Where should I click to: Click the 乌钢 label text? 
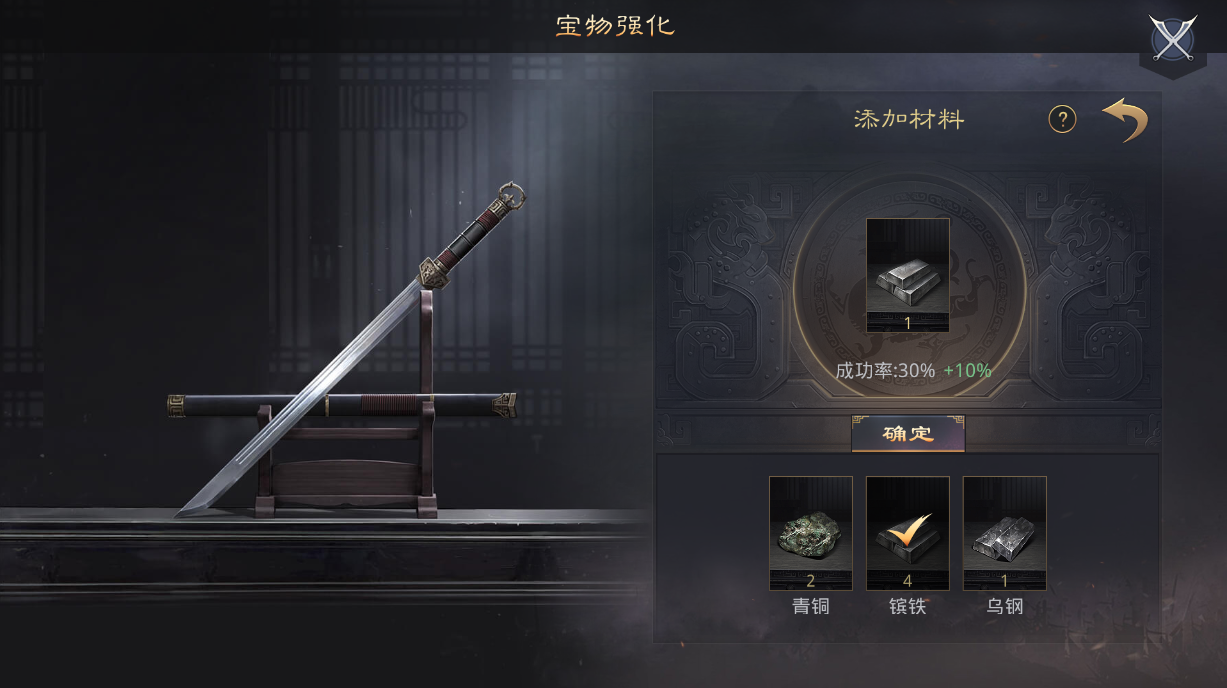[1005, 606]
